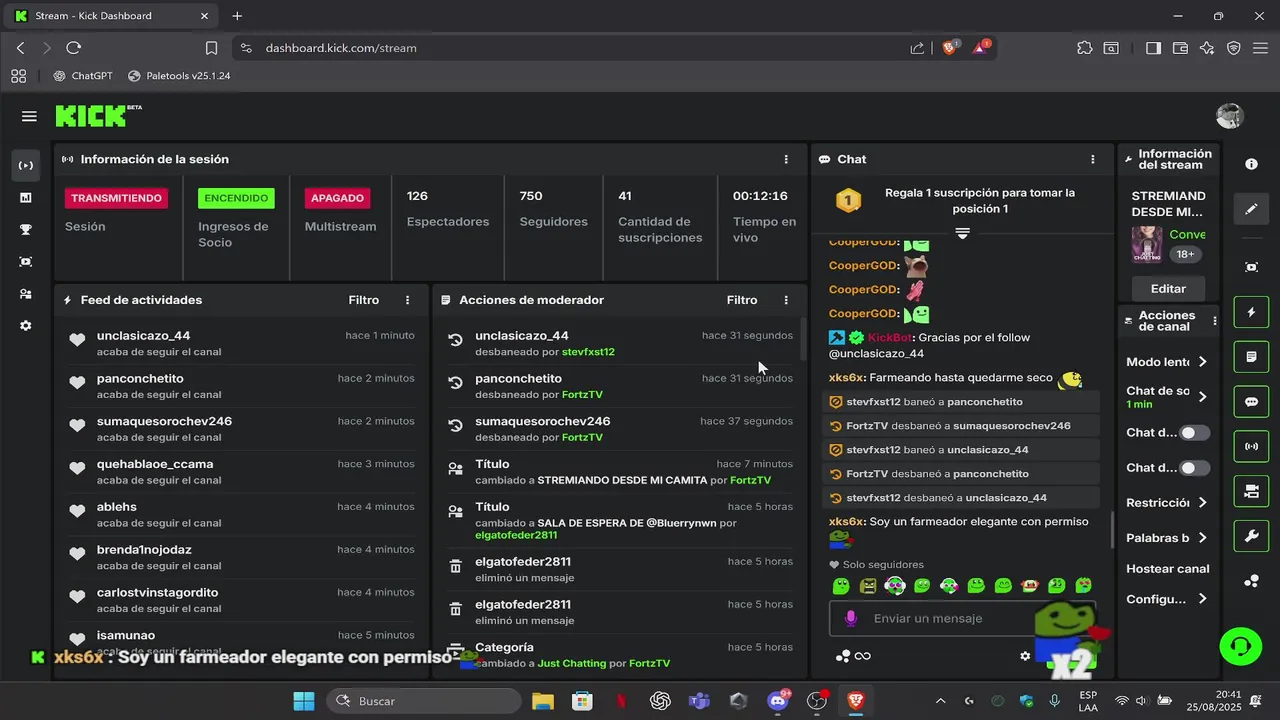1280x720 pixels.
Task: Click the browser address bar URL
Action: pos(341,48)
